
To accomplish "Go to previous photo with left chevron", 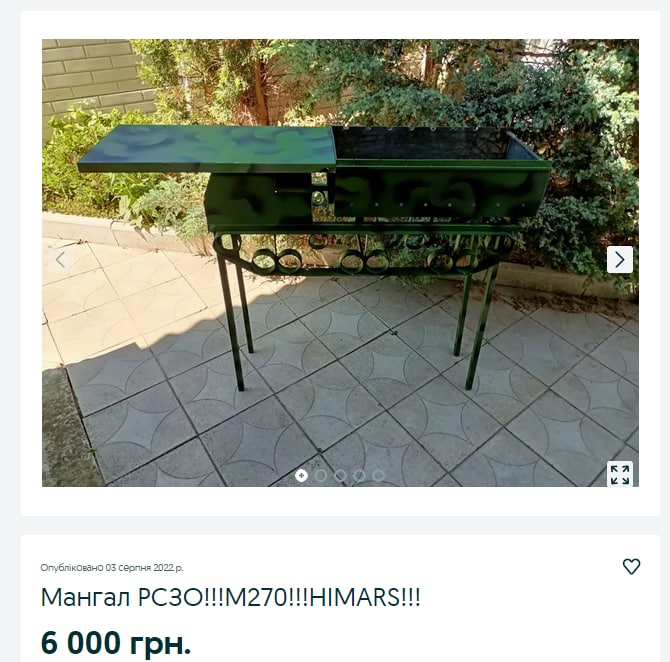I will (60, 259).
